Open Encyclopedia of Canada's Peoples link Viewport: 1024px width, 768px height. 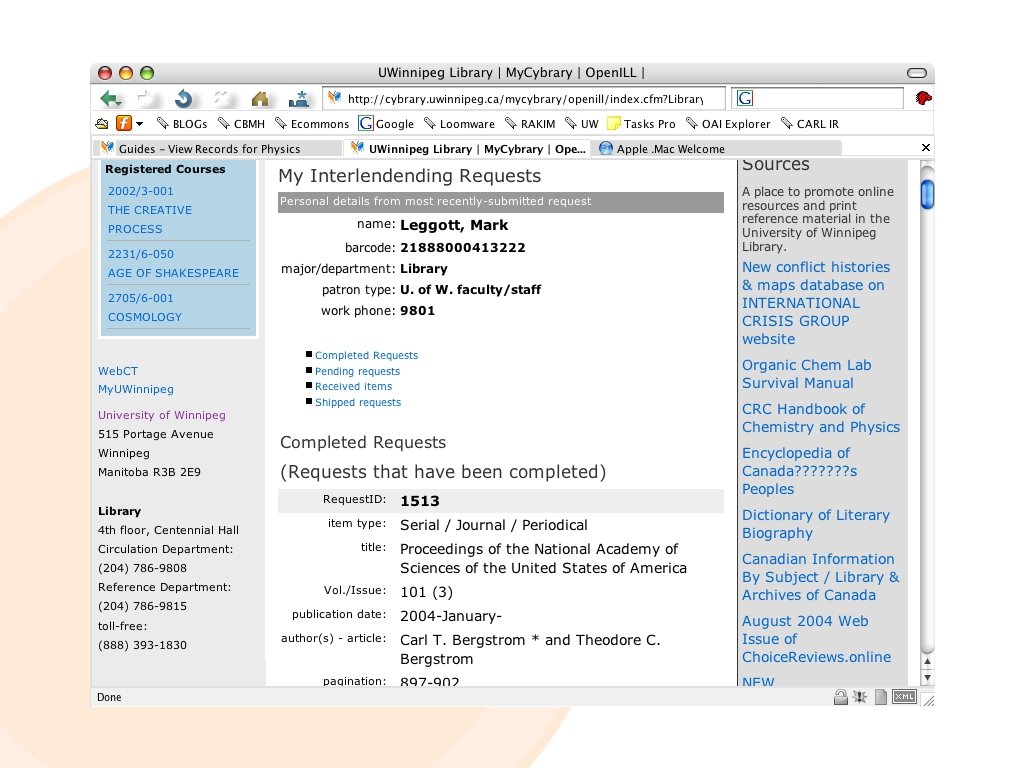799,471
